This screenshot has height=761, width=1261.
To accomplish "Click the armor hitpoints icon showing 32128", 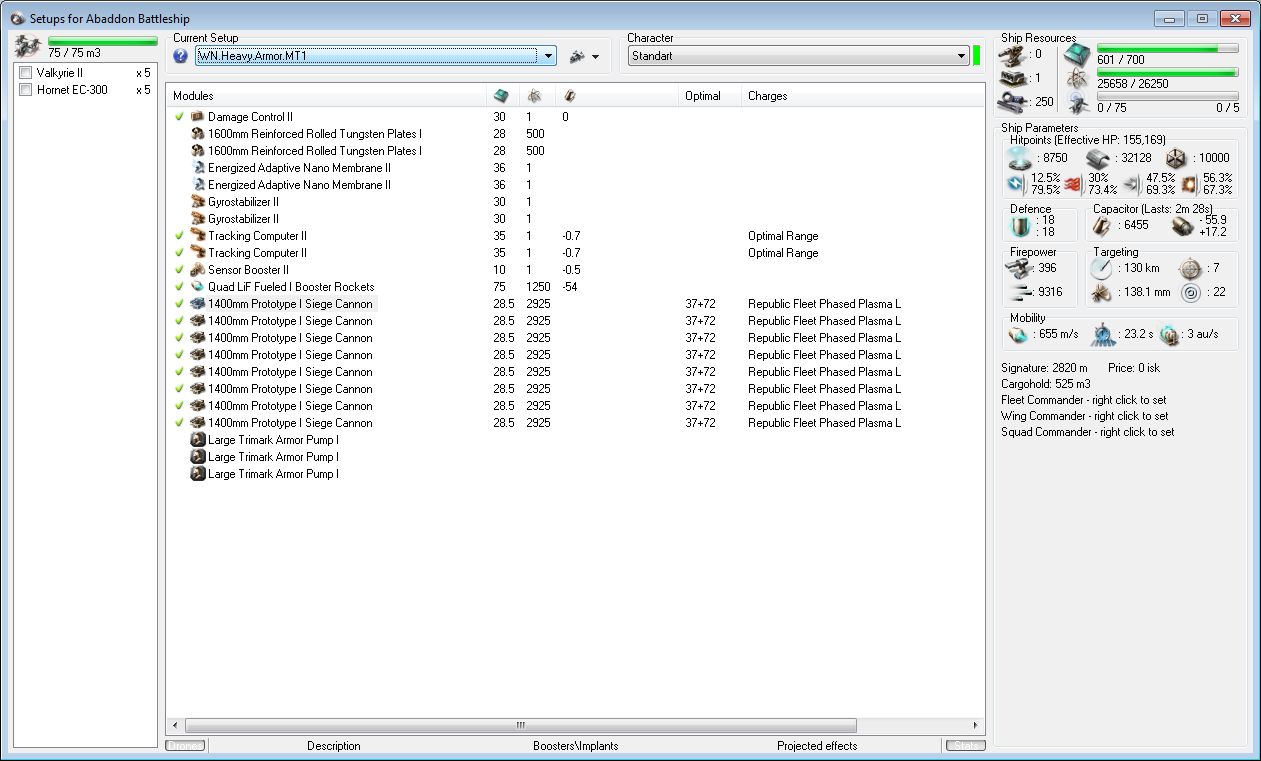I will coord(1099,158).
